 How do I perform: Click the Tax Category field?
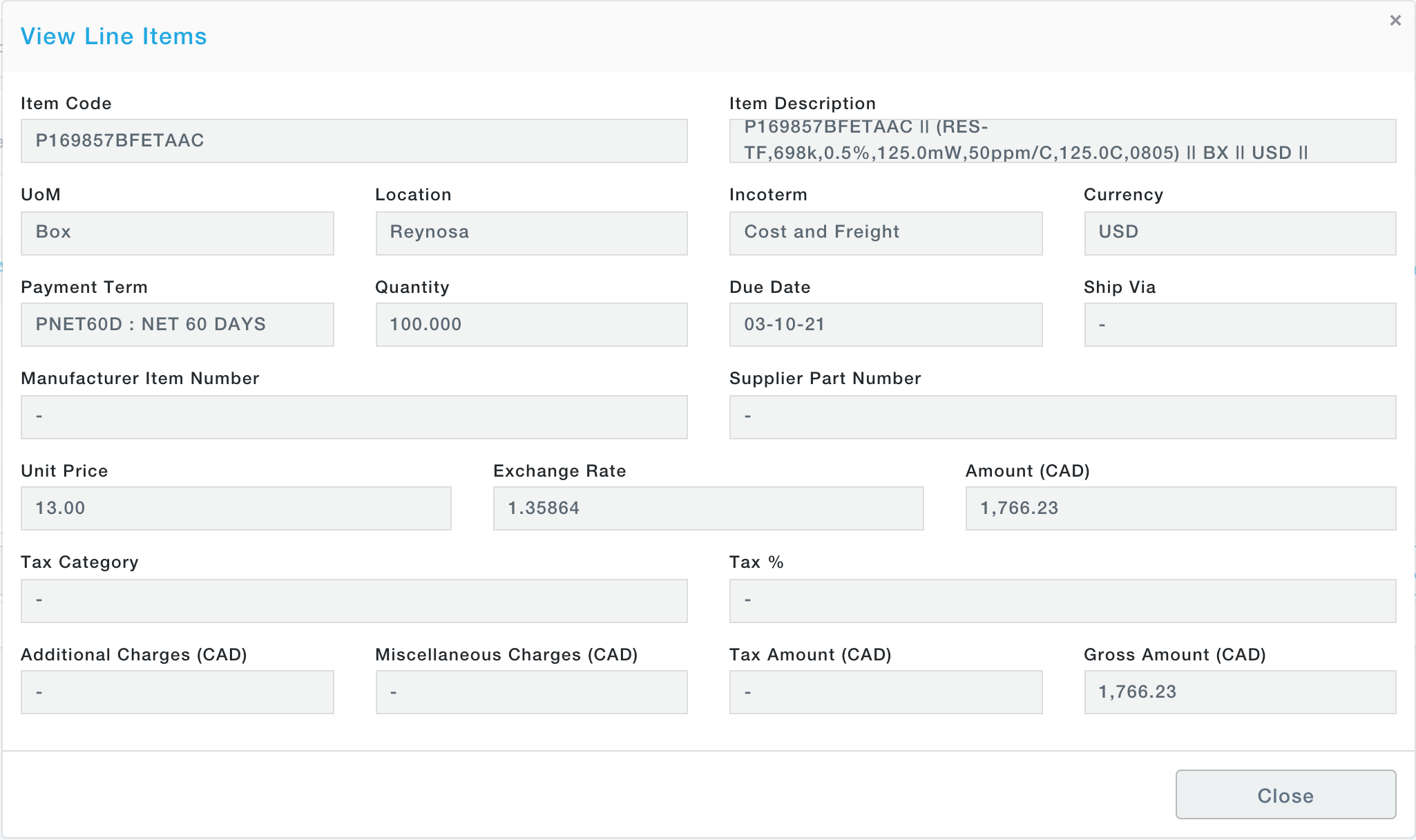coord(354,600)
